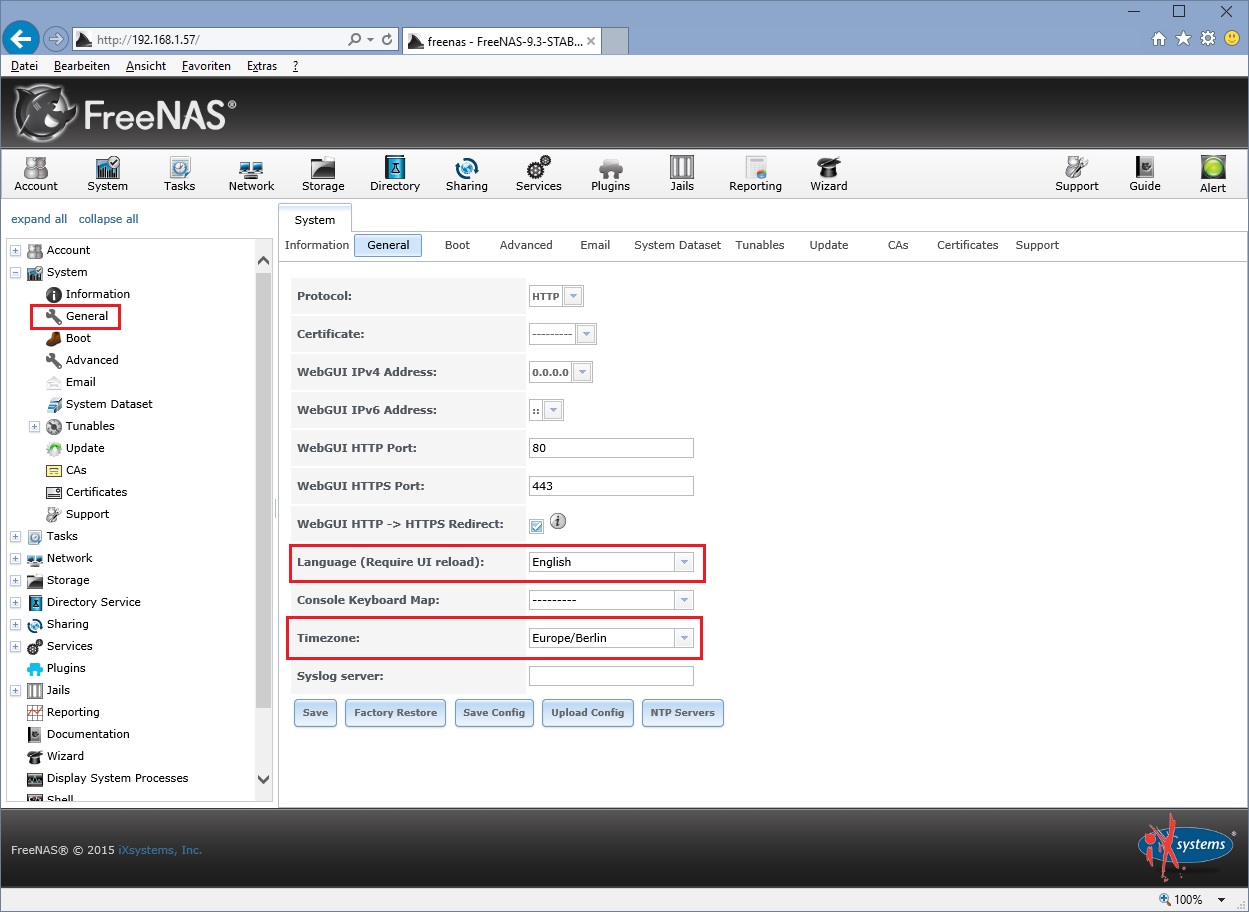Open the browser zoom level 100% control

(x=1194, y=899)
